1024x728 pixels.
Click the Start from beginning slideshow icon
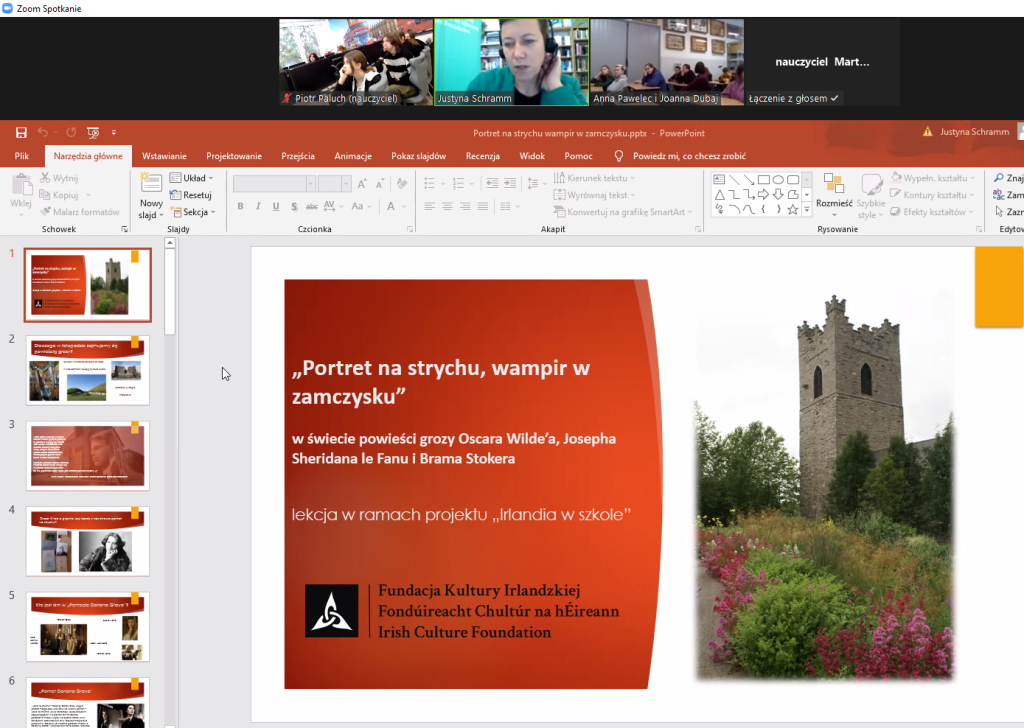[93, 132]
